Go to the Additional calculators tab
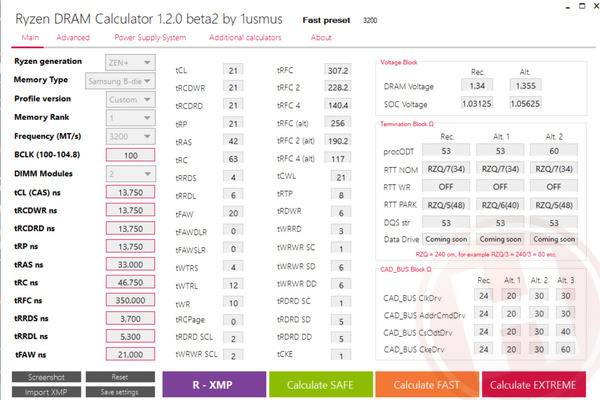 click(x=245, y=38)
